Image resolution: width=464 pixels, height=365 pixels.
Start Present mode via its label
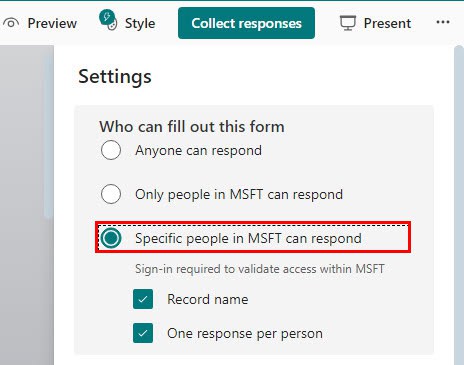tap(387, 23)
